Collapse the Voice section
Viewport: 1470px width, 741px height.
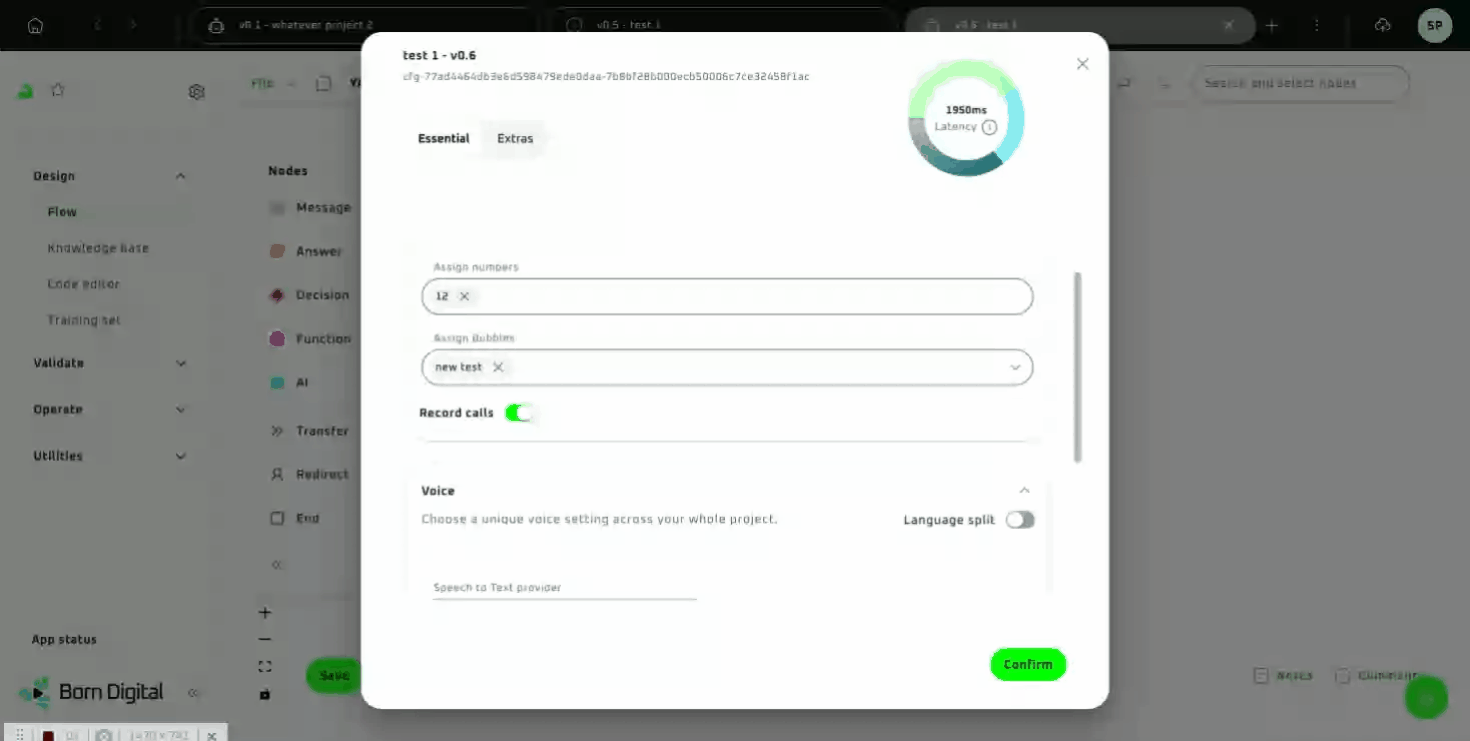coord(1024,491)
